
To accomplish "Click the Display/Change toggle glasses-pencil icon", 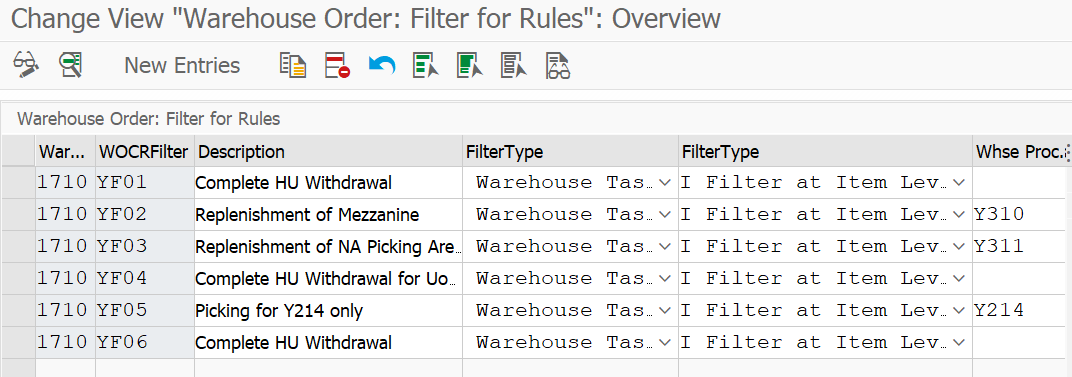I will pyautogui.click(x=26, y=65).
